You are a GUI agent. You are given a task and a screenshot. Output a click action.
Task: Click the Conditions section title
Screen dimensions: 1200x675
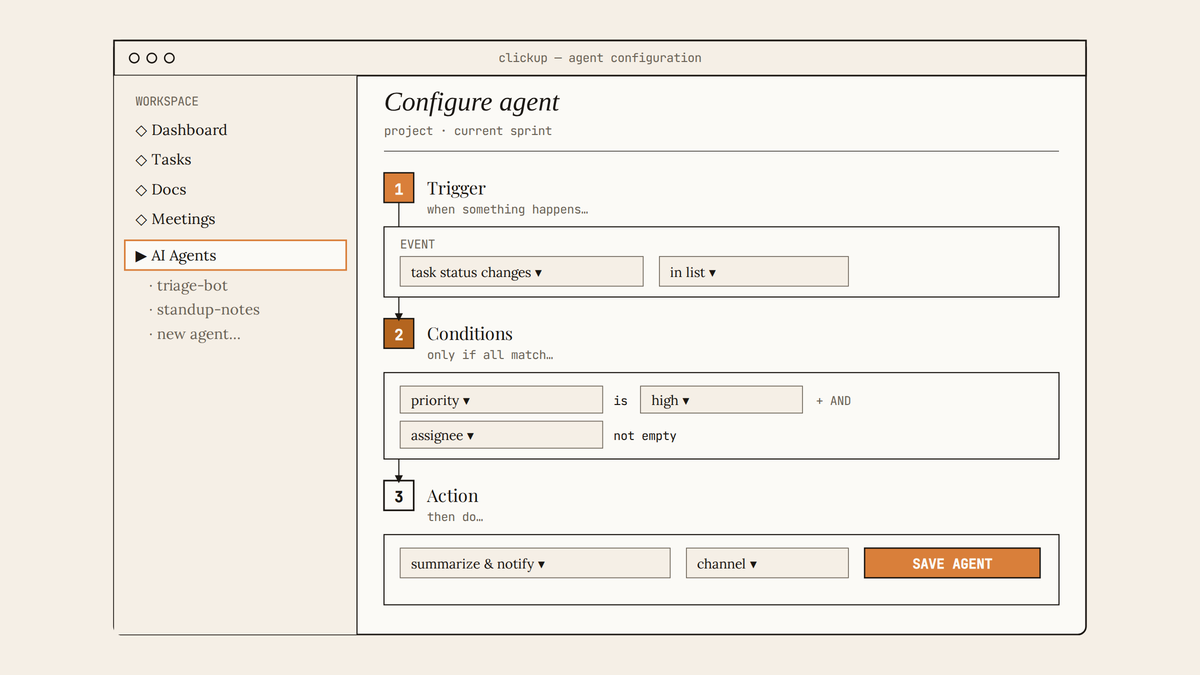click(470, 334)
